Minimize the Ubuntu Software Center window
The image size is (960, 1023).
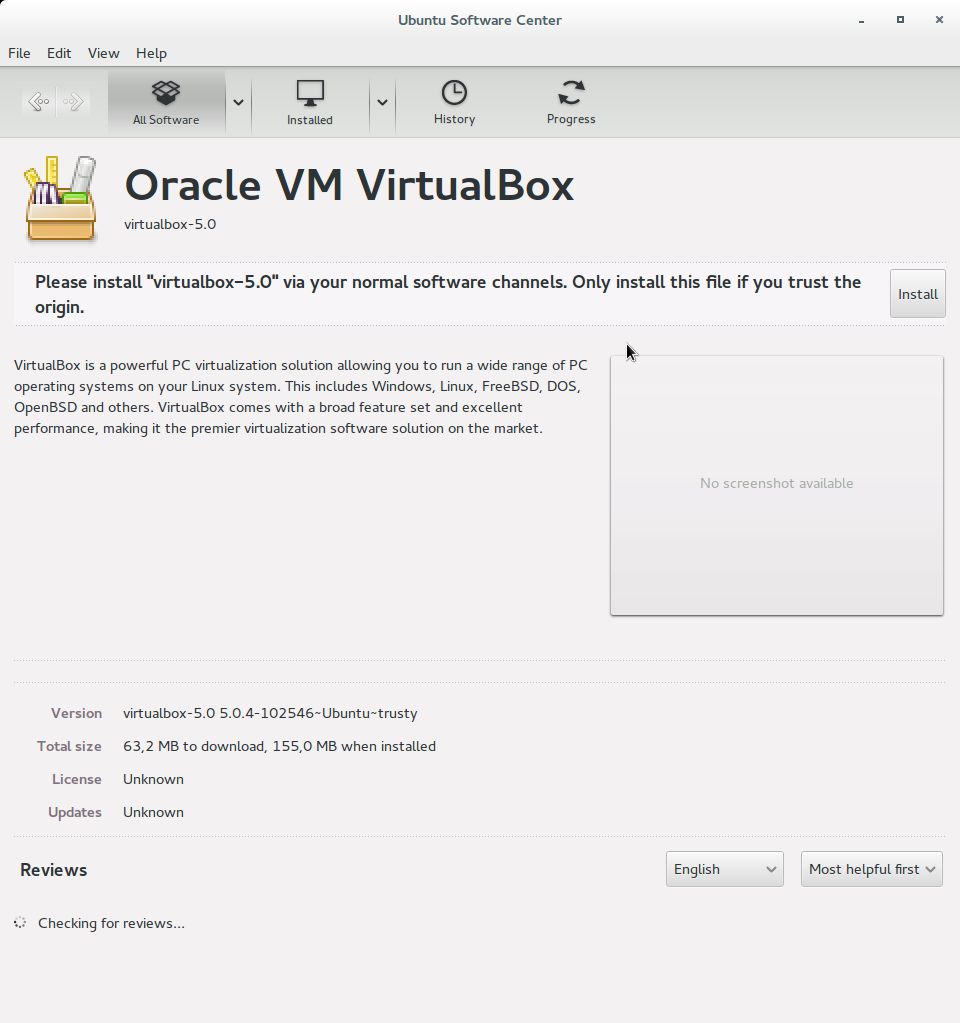(x=861, y=20)
